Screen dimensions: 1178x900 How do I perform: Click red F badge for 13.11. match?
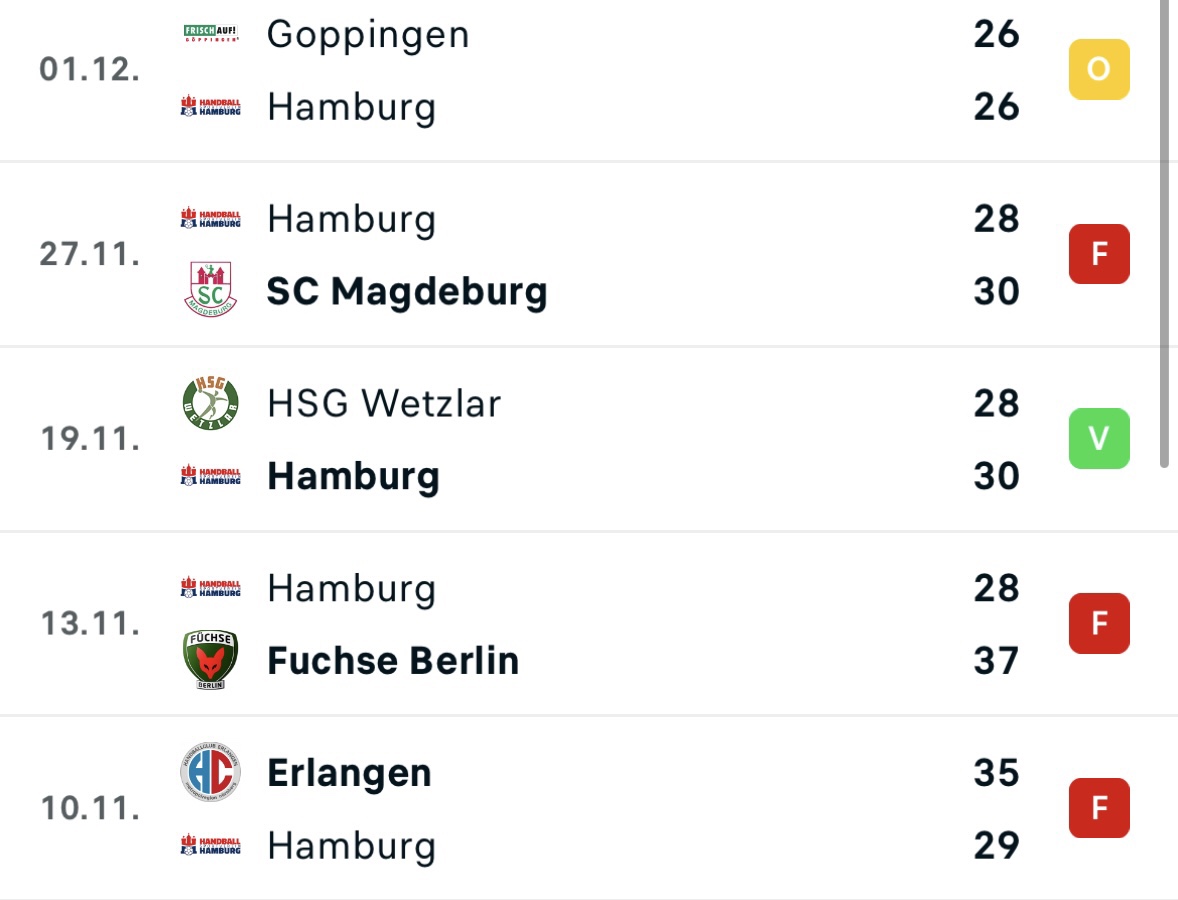point(1099,623)
